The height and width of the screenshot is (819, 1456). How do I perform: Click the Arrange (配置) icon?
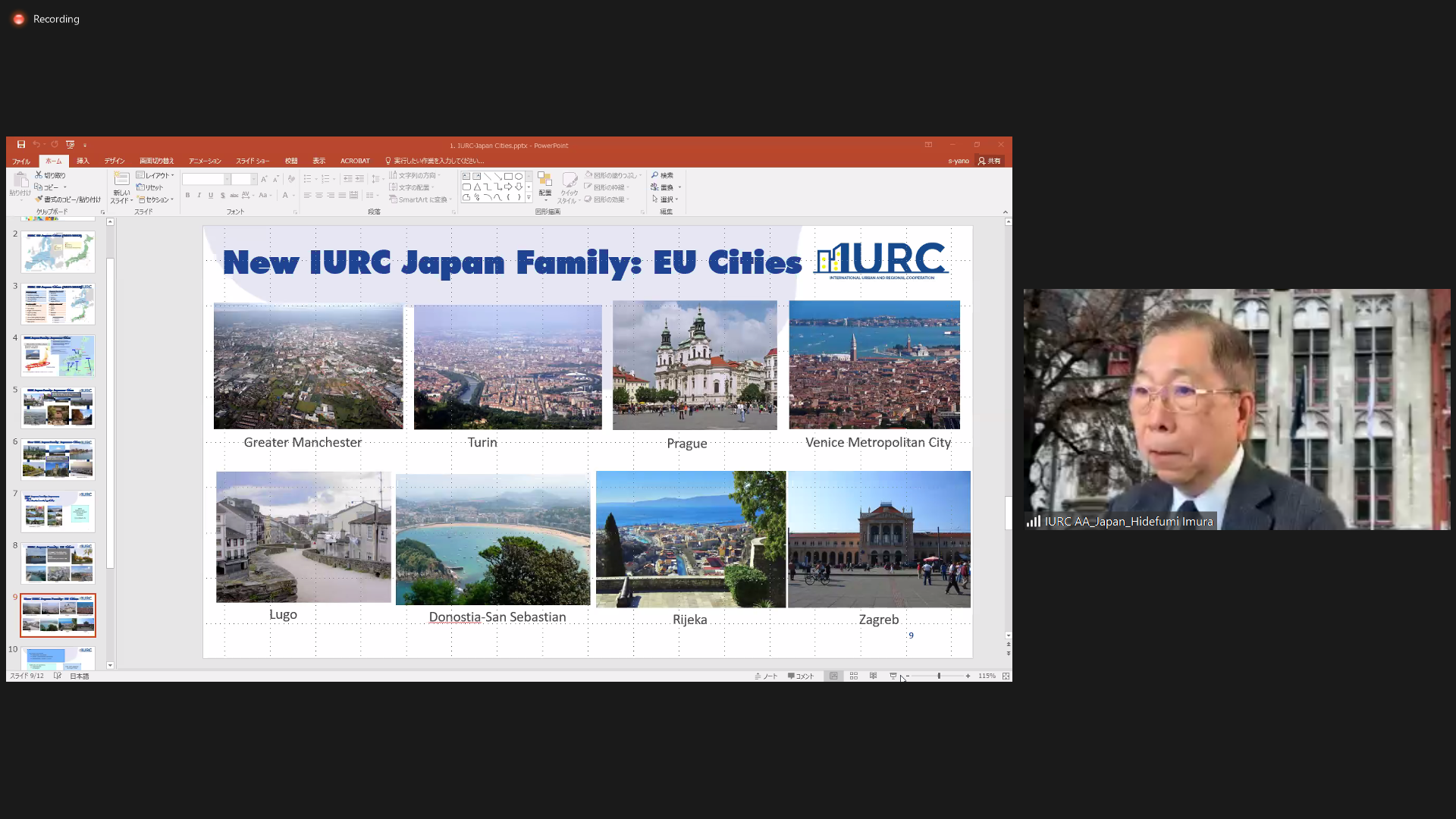click(544, 180)
